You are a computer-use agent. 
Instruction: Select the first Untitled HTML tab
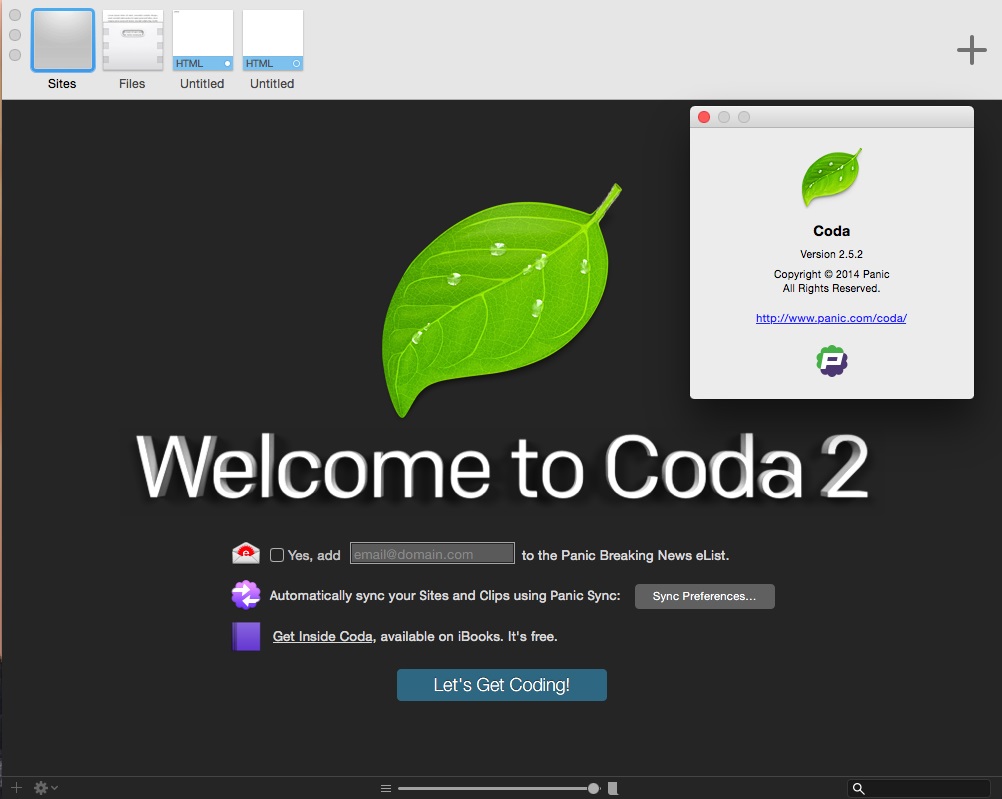[x=203, y=40]
